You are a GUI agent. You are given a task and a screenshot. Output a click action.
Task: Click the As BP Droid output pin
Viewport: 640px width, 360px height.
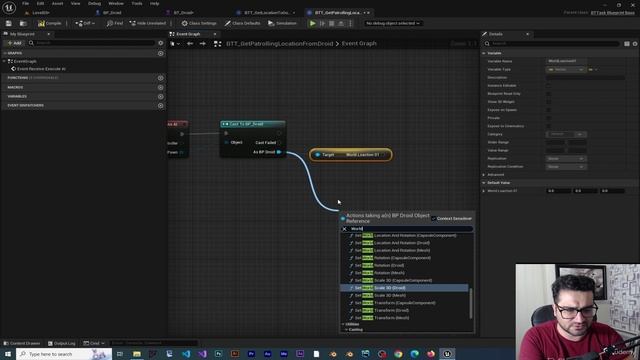click(x=279, y=152)
